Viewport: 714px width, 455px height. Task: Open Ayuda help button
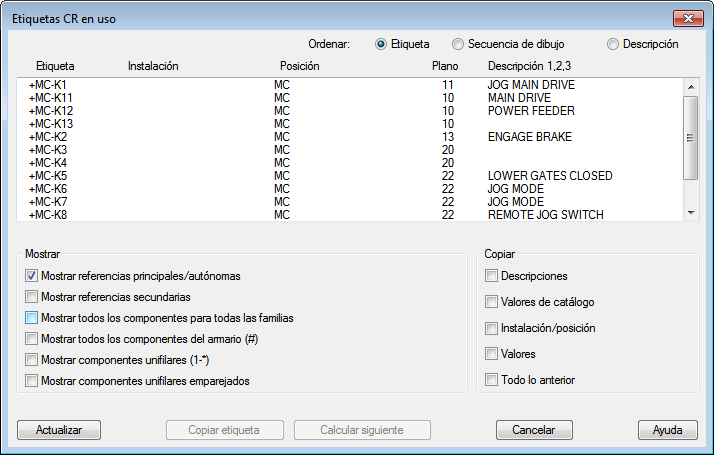667,430
